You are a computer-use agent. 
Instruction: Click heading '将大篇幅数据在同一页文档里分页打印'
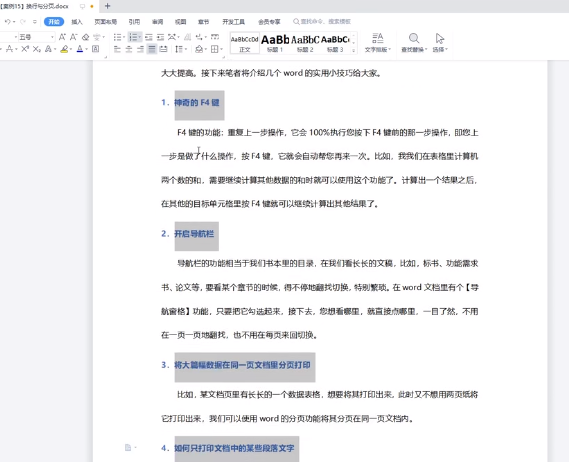[242, 365]
